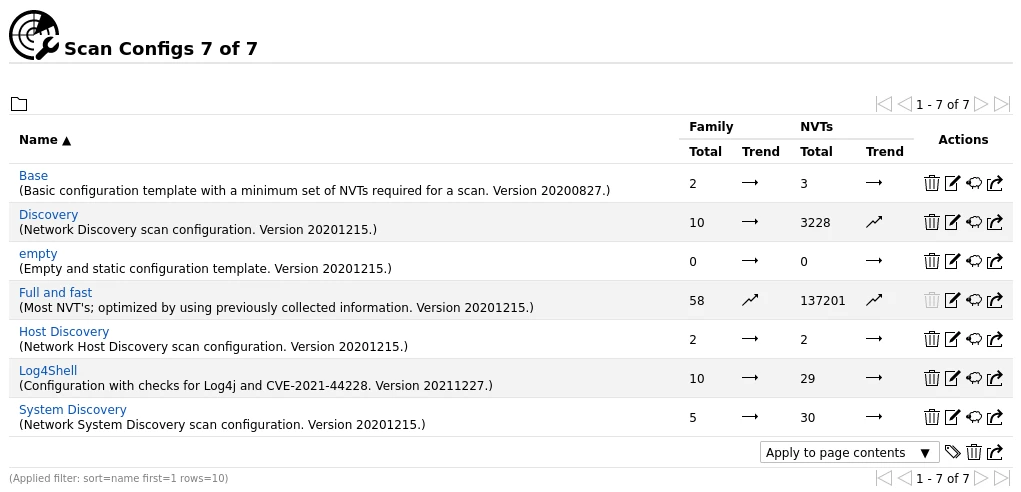Delete page contents with bottom trash icon
1021x492 pixels.
974,453
